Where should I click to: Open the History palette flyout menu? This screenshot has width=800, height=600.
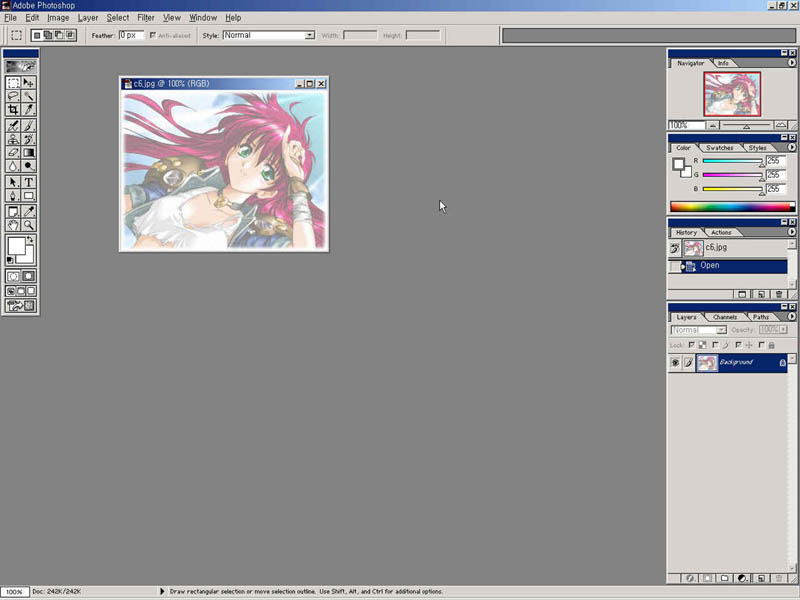coord(791,232)
